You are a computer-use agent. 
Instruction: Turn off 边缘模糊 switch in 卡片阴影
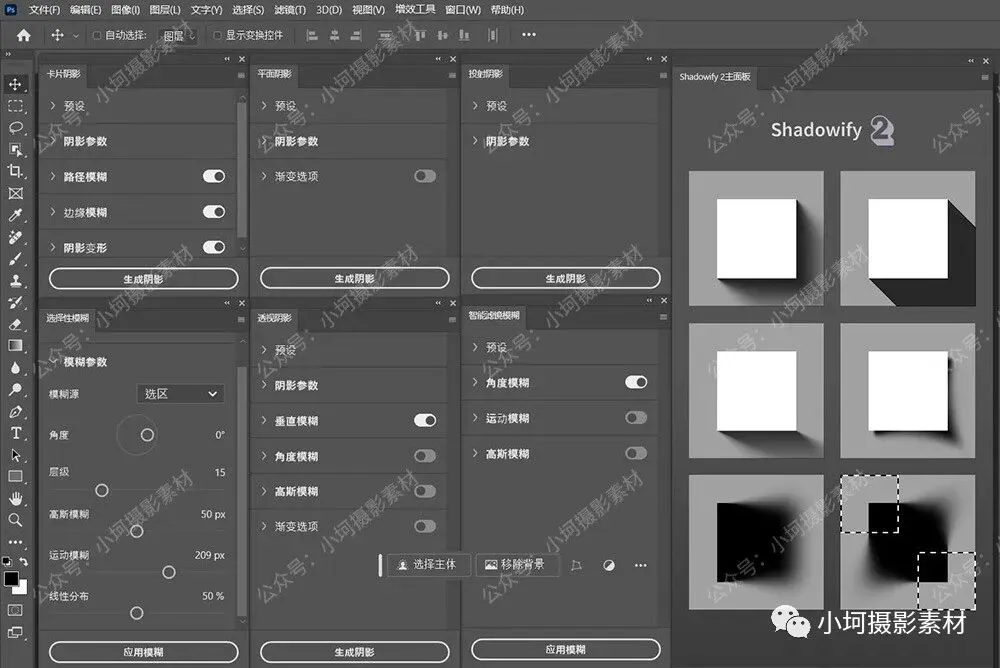pos(214,212)
